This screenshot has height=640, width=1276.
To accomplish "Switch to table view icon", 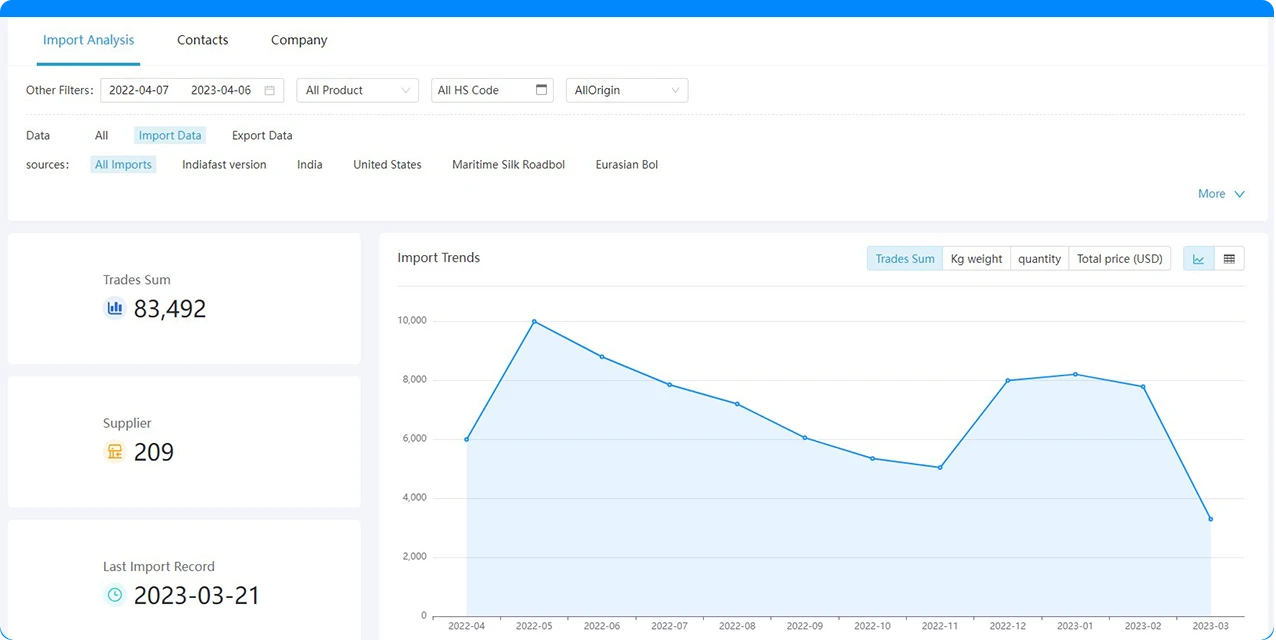I will (x=1229, y=258).
